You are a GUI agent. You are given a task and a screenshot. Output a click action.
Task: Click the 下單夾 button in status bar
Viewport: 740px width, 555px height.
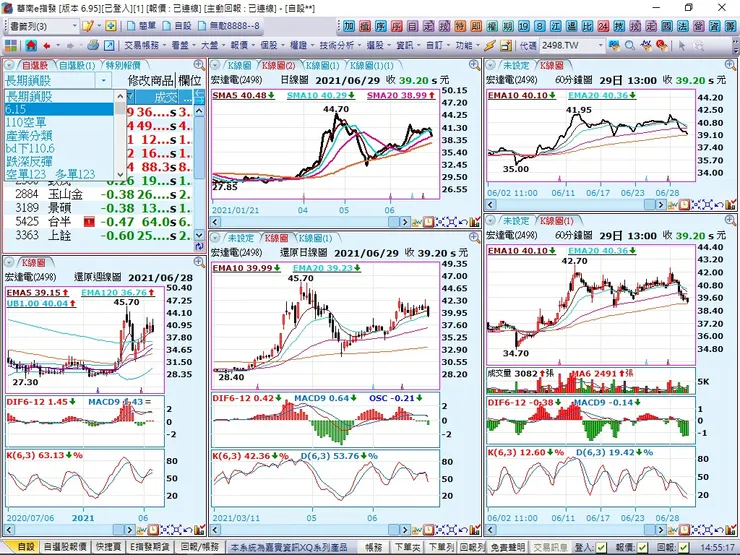pyautogui.click(x=407, y=547)
